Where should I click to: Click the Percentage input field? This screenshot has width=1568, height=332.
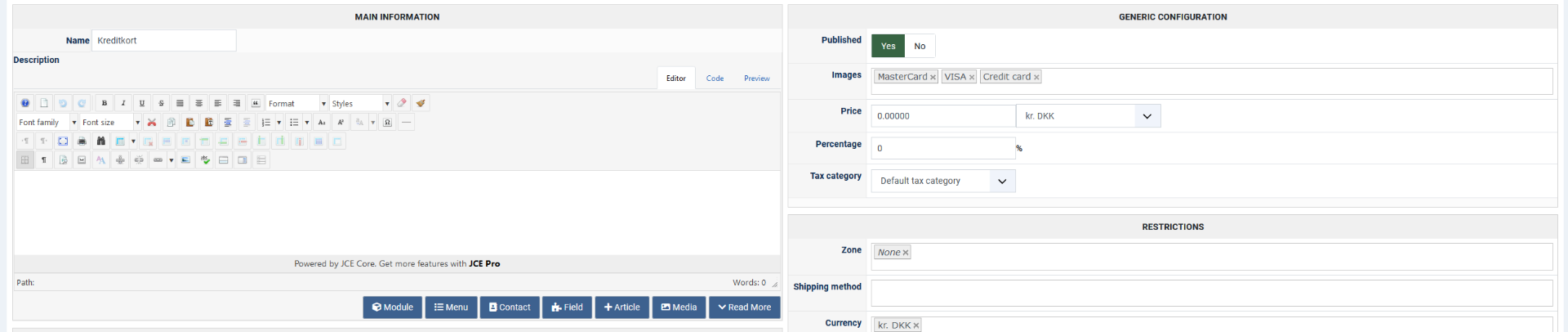click(942, 148)
